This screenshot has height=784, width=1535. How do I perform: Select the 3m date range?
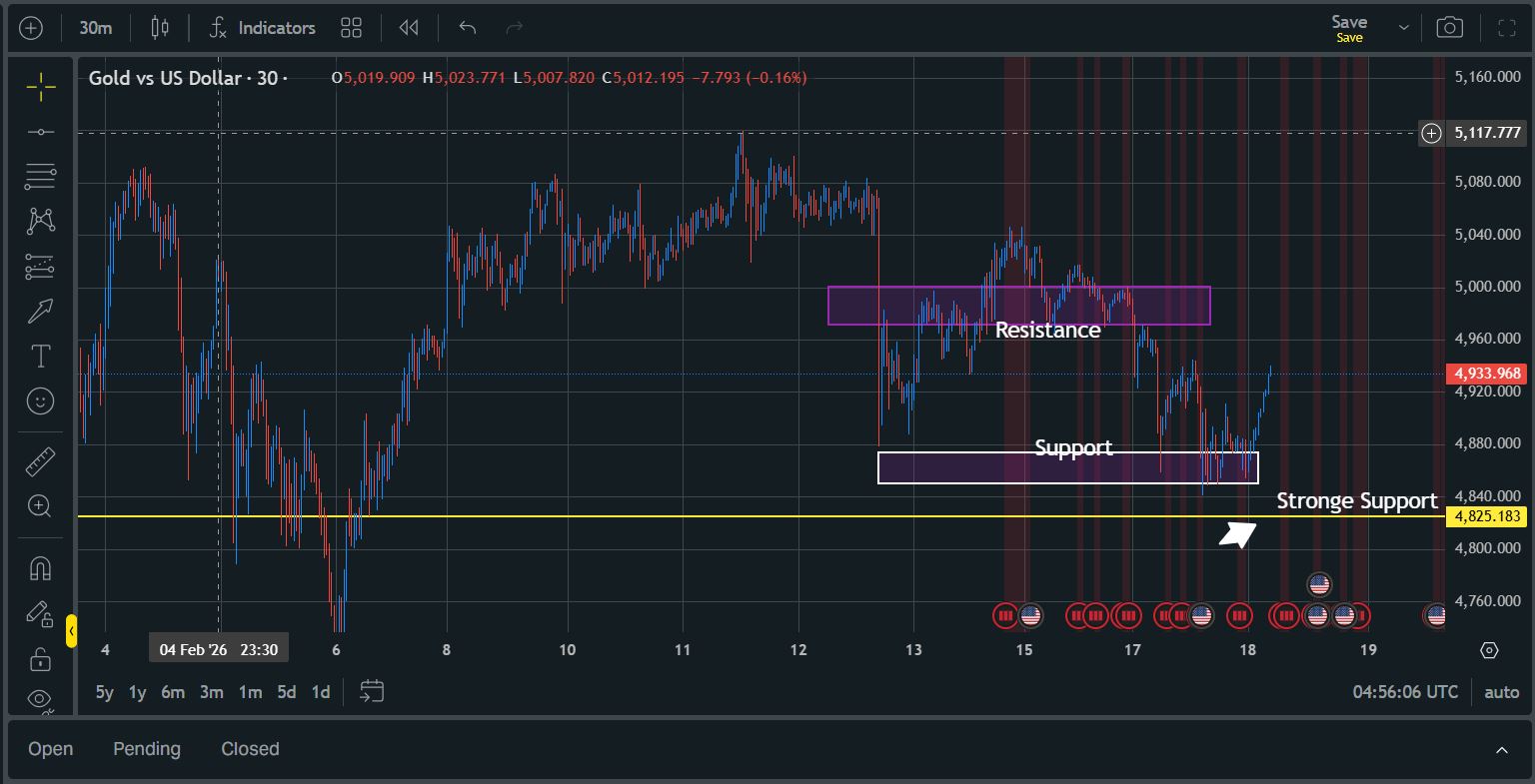pos(211,692)
